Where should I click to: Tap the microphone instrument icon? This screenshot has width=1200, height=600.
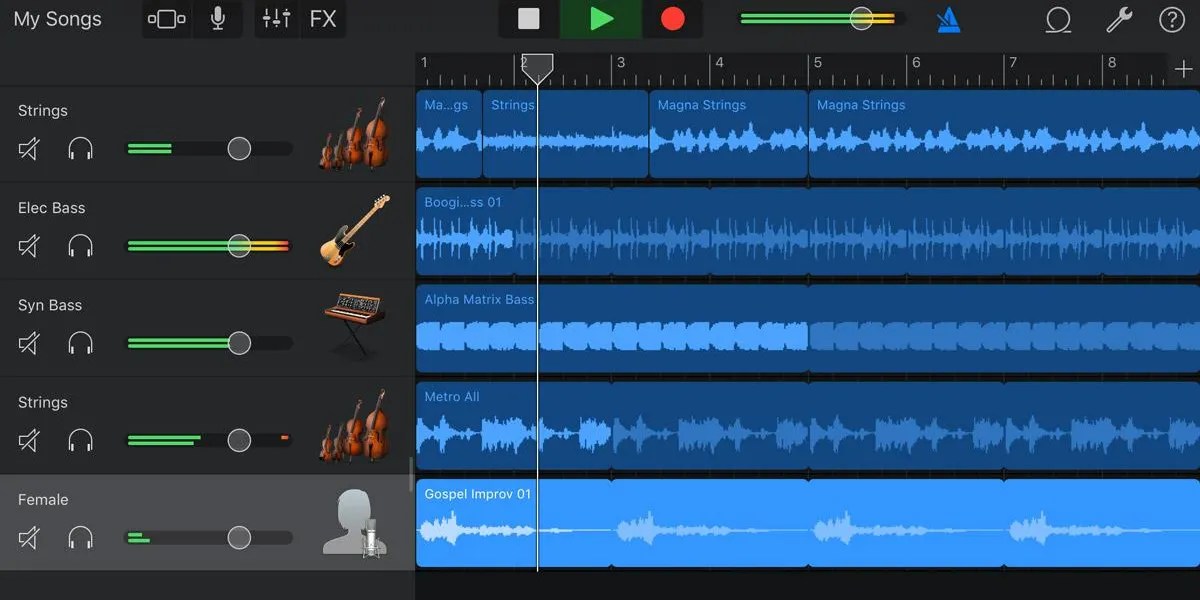[x=218, y=19]
